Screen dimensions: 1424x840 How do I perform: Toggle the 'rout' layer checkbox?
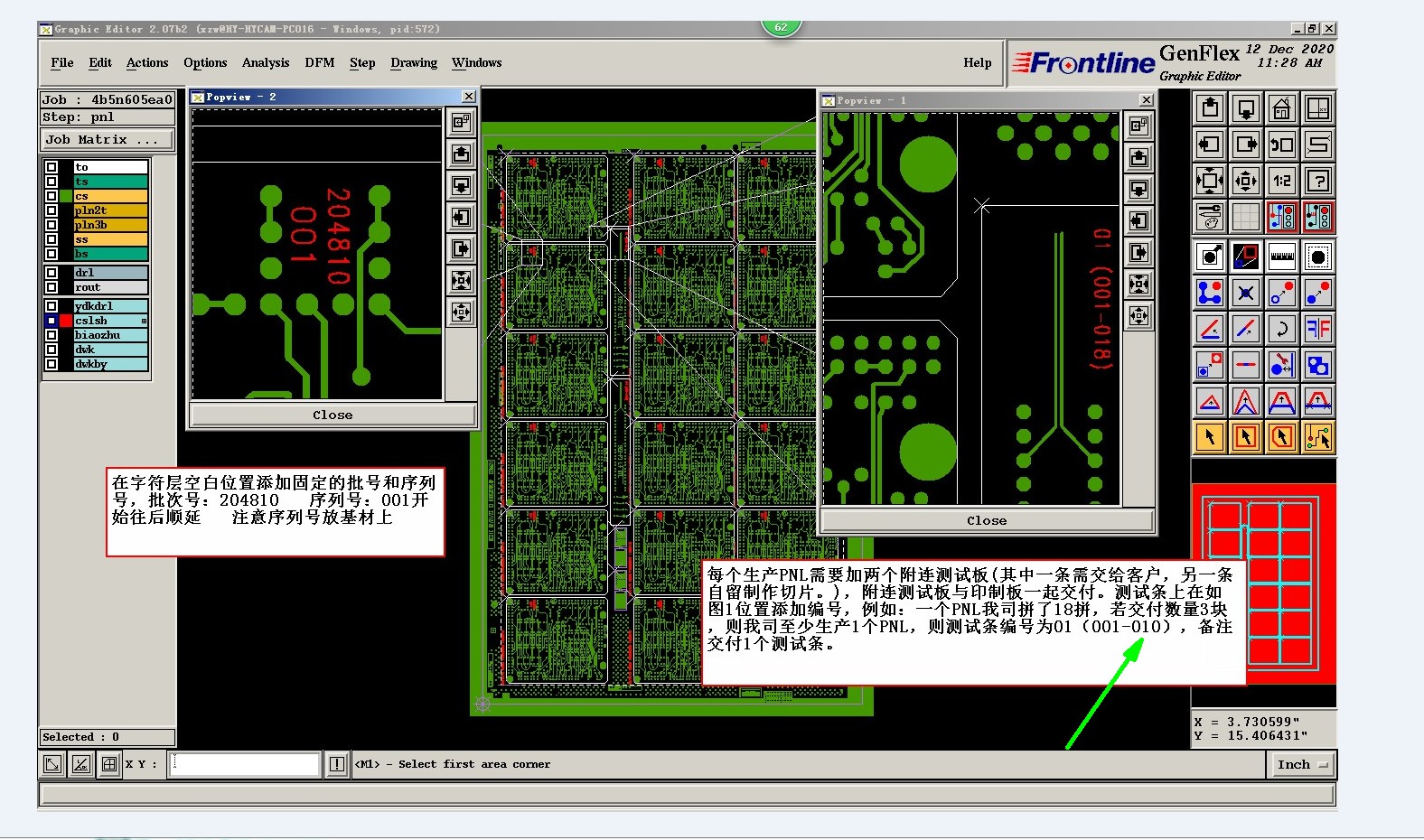(52, 287)
